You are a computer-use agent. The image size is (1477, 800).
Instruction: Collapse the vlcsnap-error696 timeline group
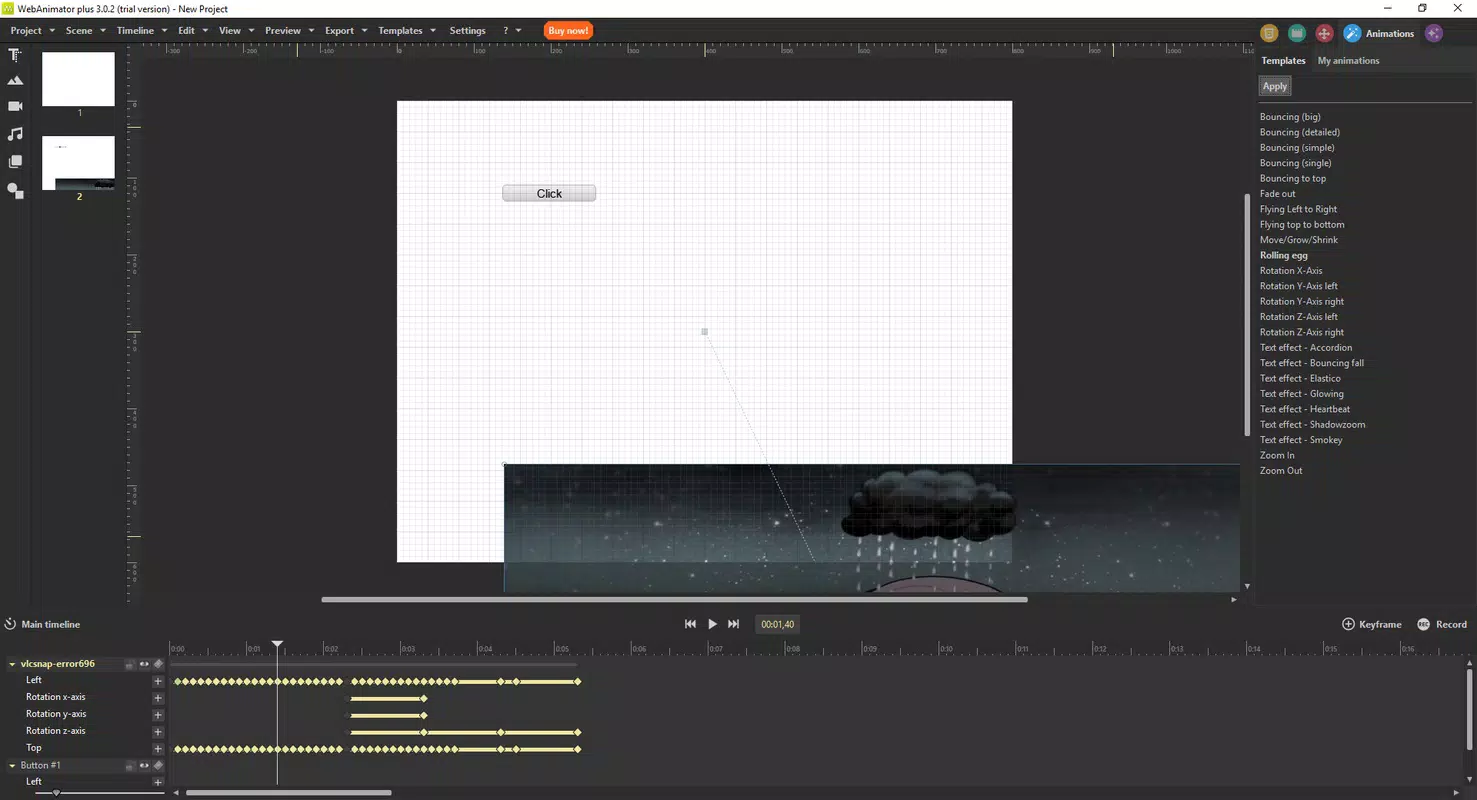[13, 664]
